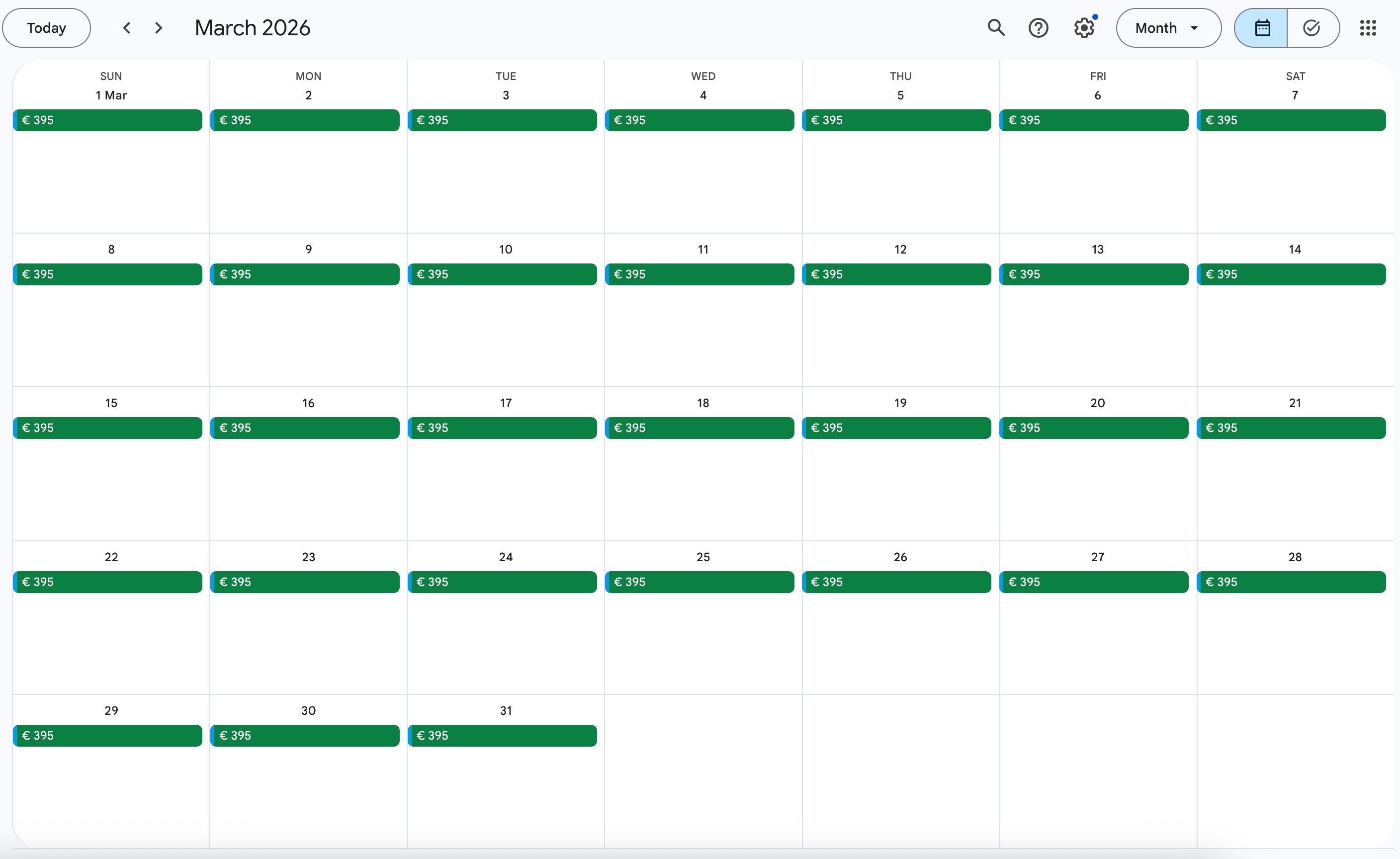
Task: Click the SAT column header
Action: [x=1295, y=76]
